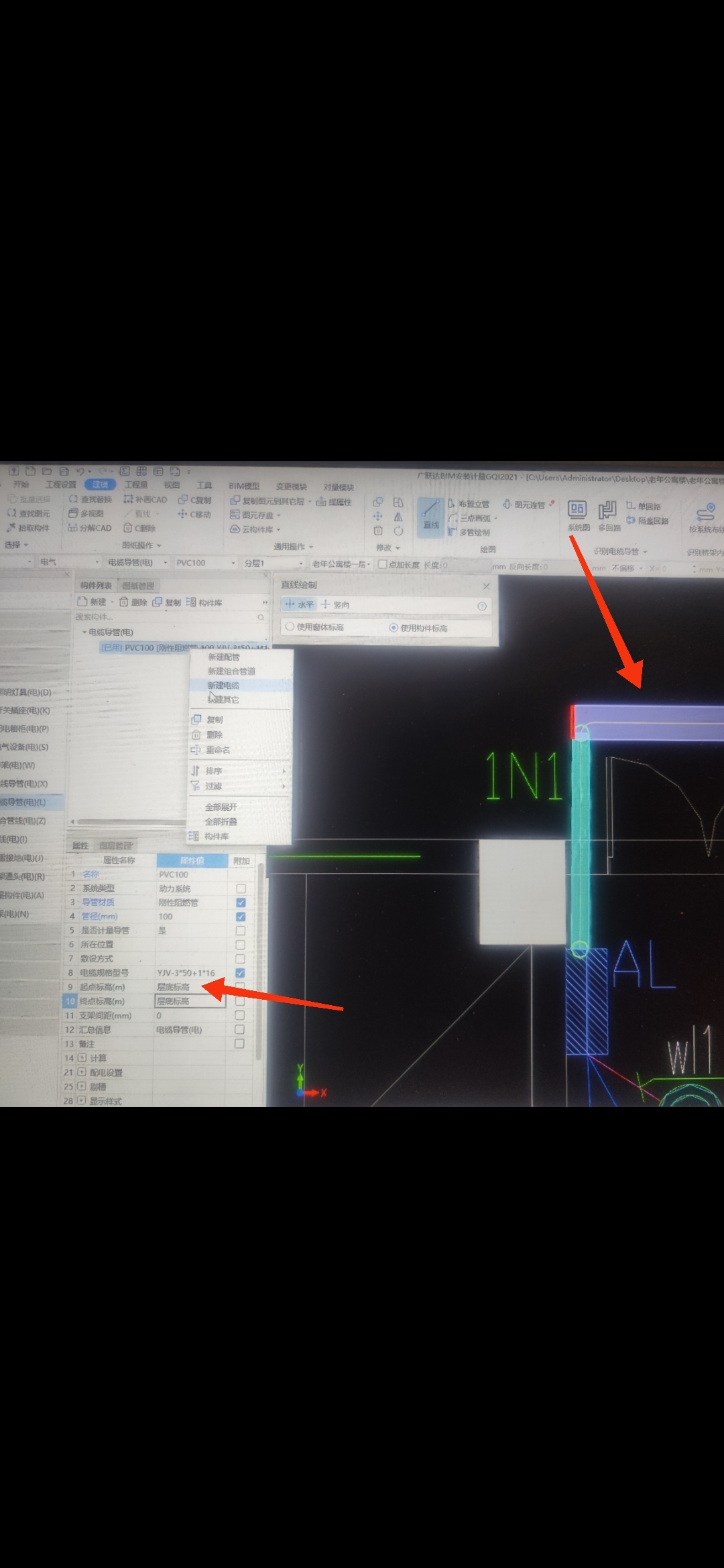This screenshot has height=1568, width=724.
Task: Untick 附加 checkbox for 电缆规格型号 row
Action: pos(240,973)
